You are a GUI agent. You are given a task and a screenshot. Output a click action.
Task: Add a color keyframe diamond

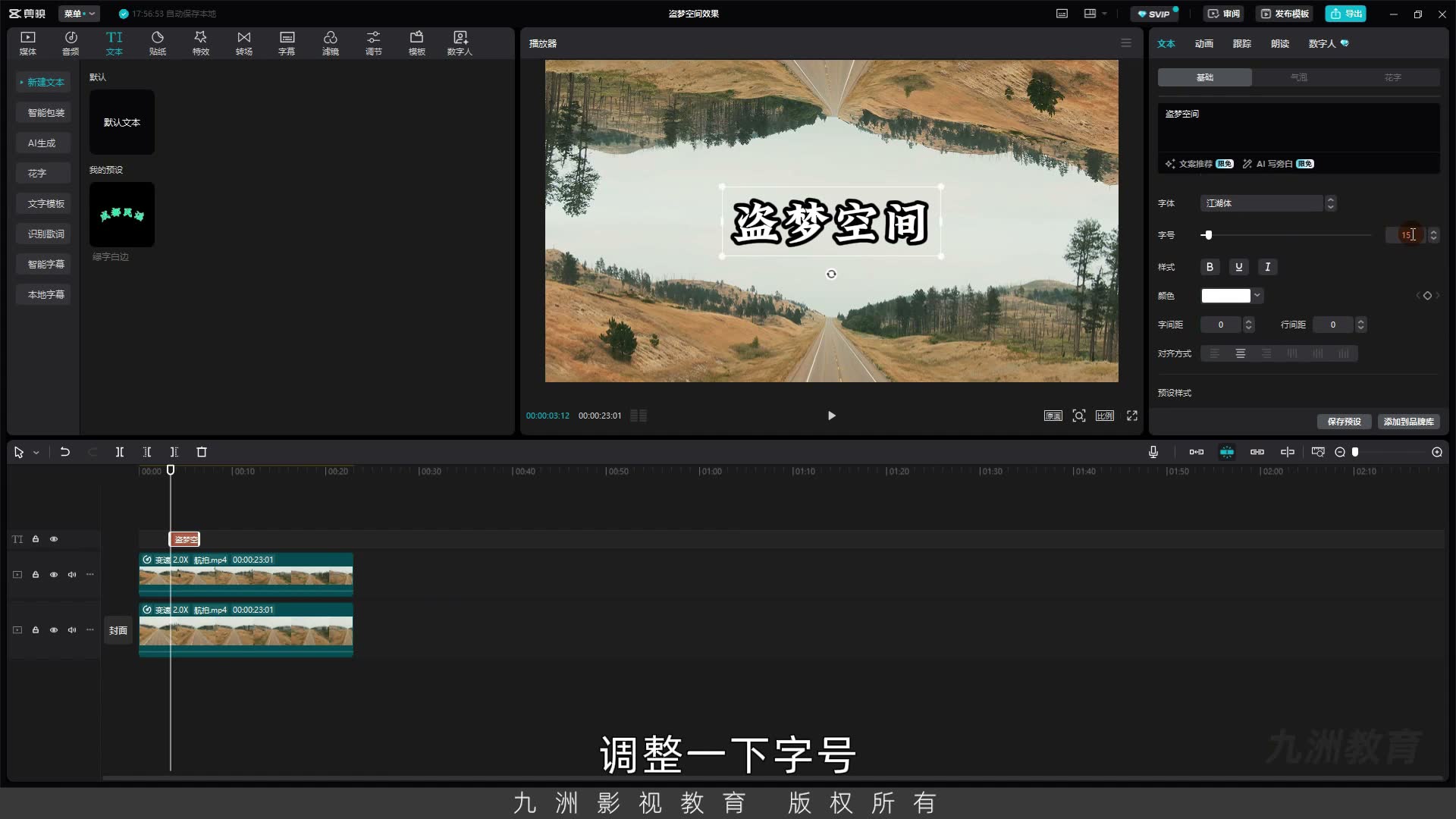pos(1427,296)
